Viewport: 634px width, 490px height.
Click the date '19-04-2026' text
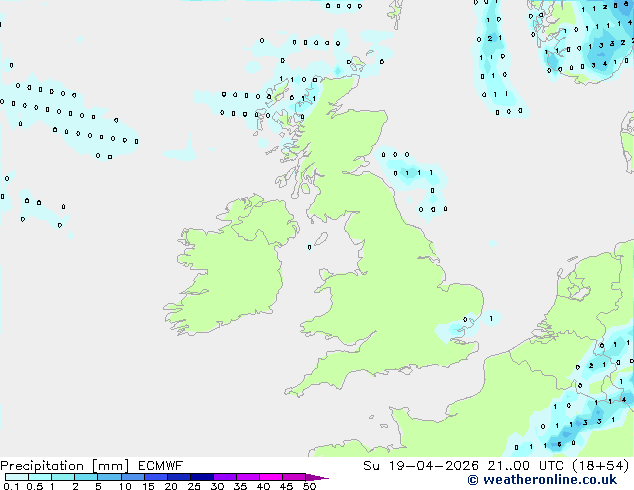433,466
